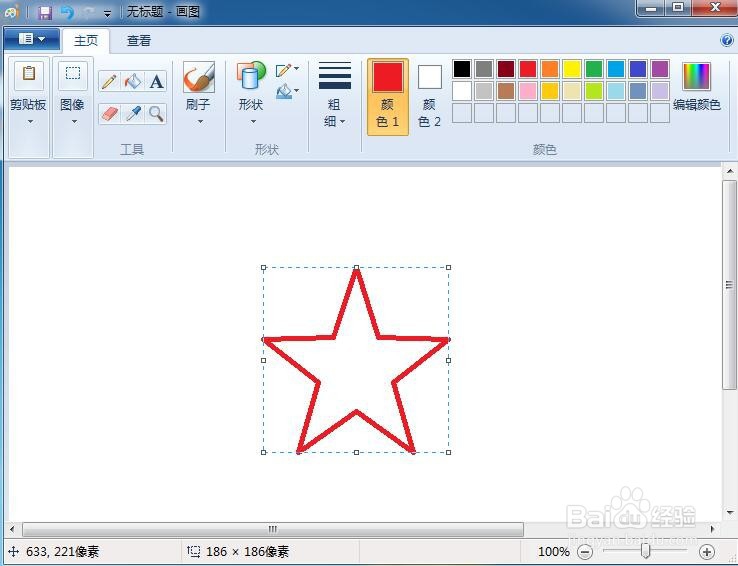This screenshot has width=738, height=566.
Task: Click the zoom out minus button
Action: pos(585,551)
